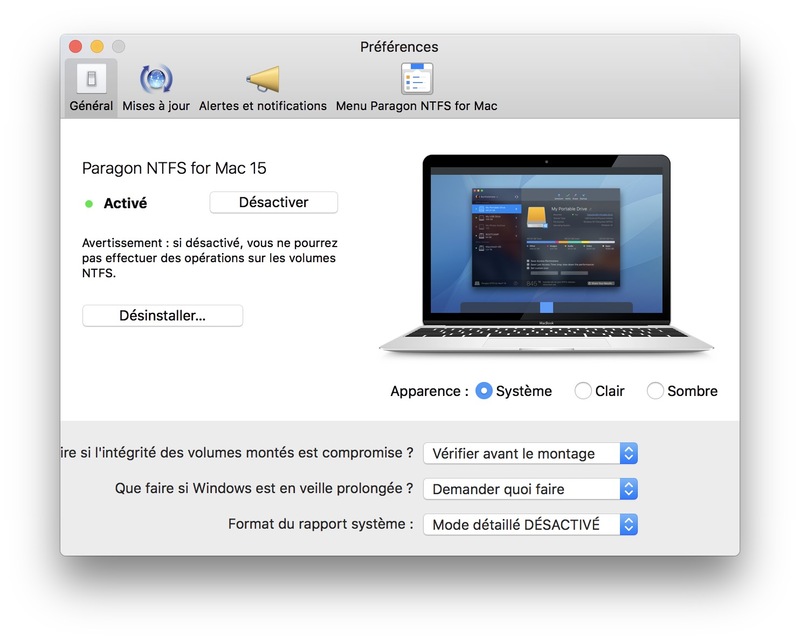Click the Activé status text
The image size is (800, 642).
click(125, 203)
